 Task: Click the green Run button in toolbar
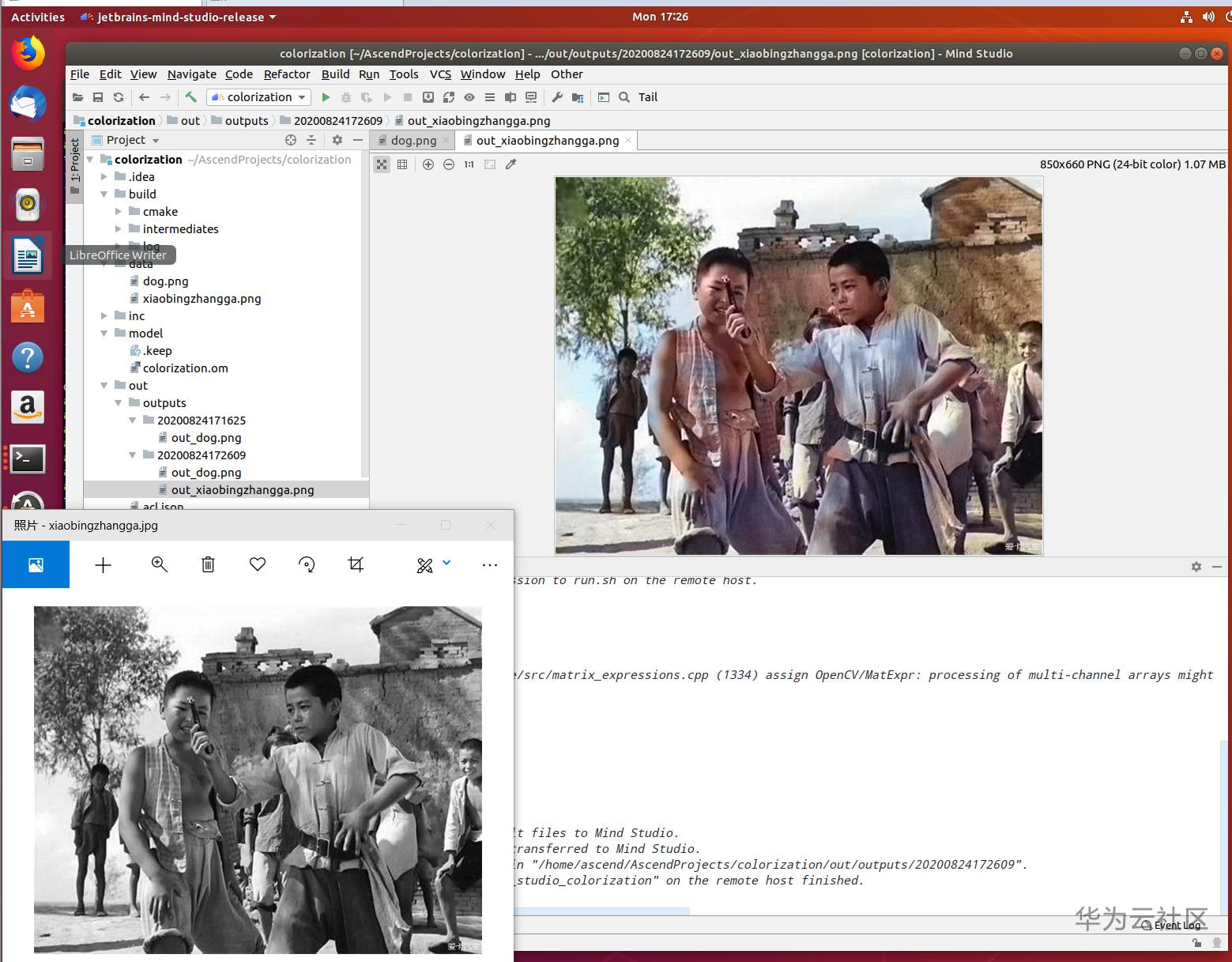[x=326, y=97]
